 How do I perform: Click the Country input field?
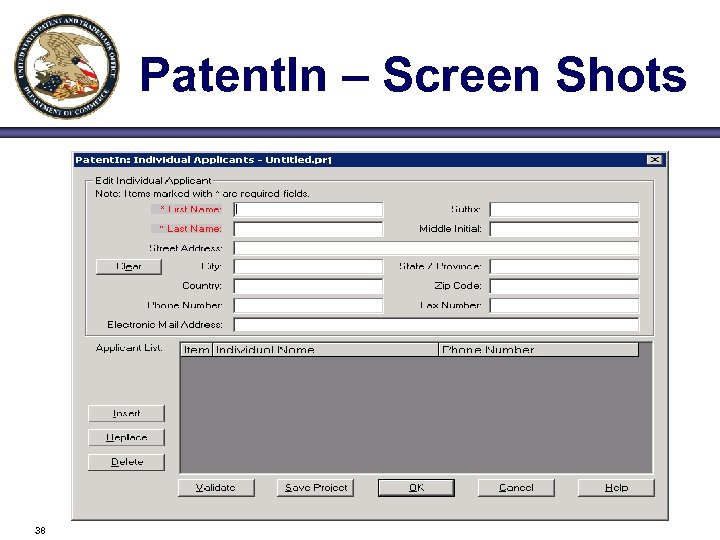pyautogui.click(x=308, y=286)
